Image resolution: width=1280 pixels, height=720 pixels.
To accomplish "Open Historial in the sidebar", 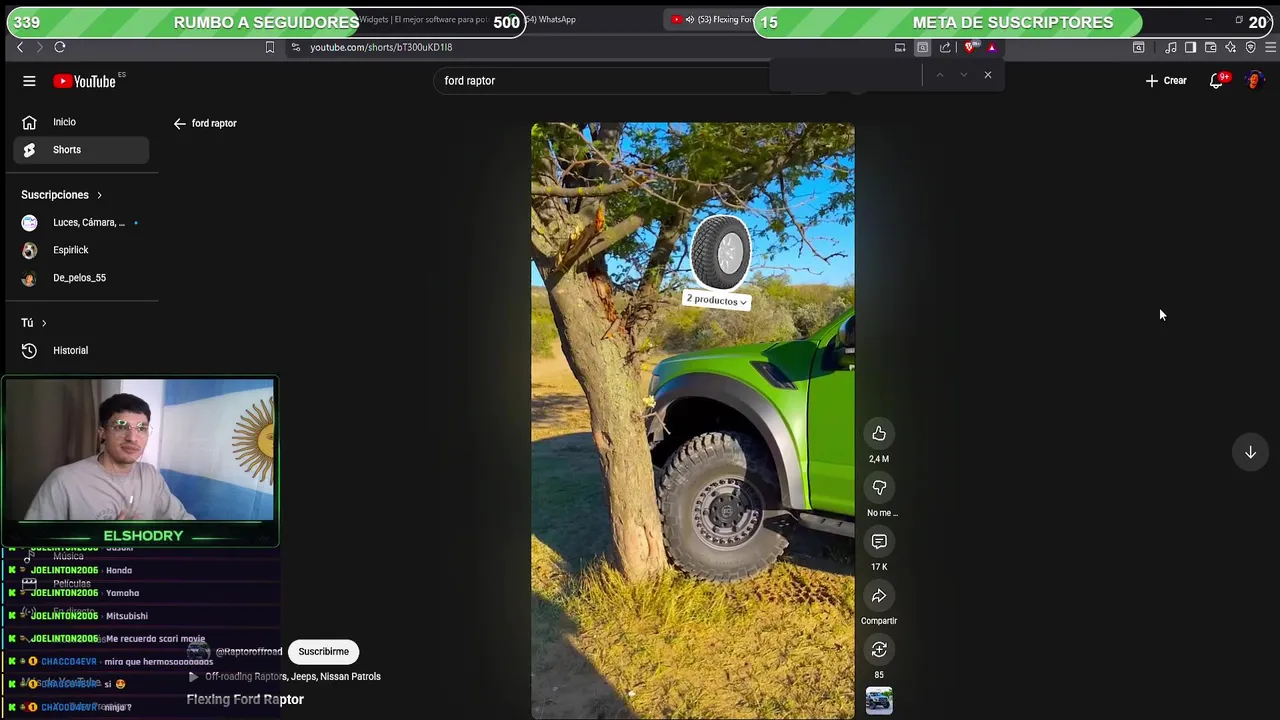I will (81, 351).
